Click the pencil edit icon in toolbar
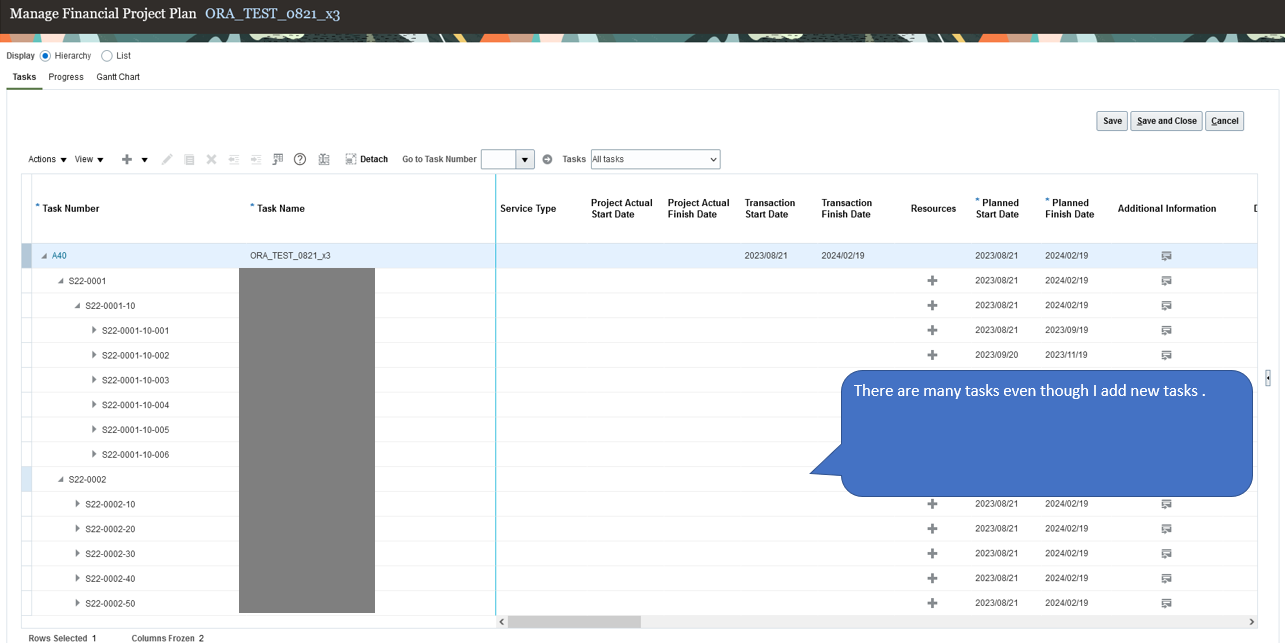Image resolution: width=1285 pixels, height=643 pixels. click(167, 159)
